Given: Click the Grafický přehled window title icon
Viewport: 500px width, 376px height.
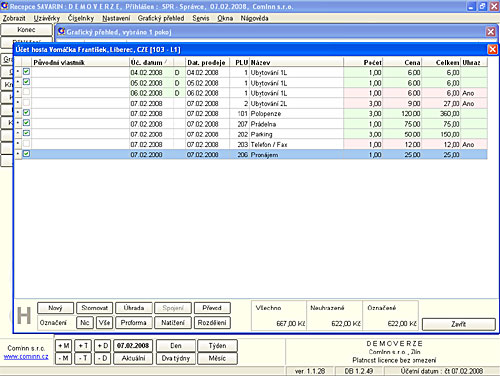Looking at the screenshot, I should click(x=61, y=32).
